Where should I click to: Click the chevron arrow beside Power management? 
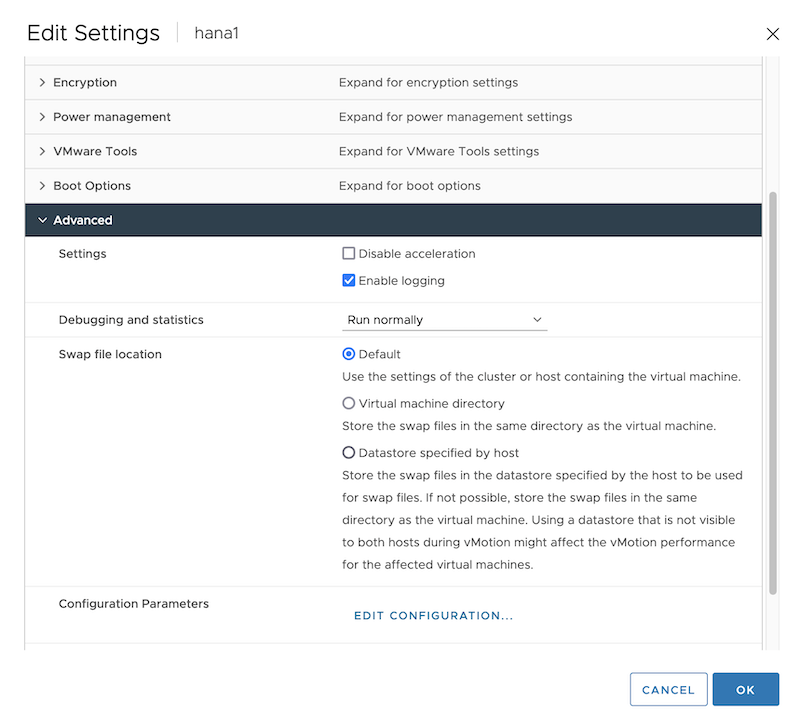(x=42, y=117)
